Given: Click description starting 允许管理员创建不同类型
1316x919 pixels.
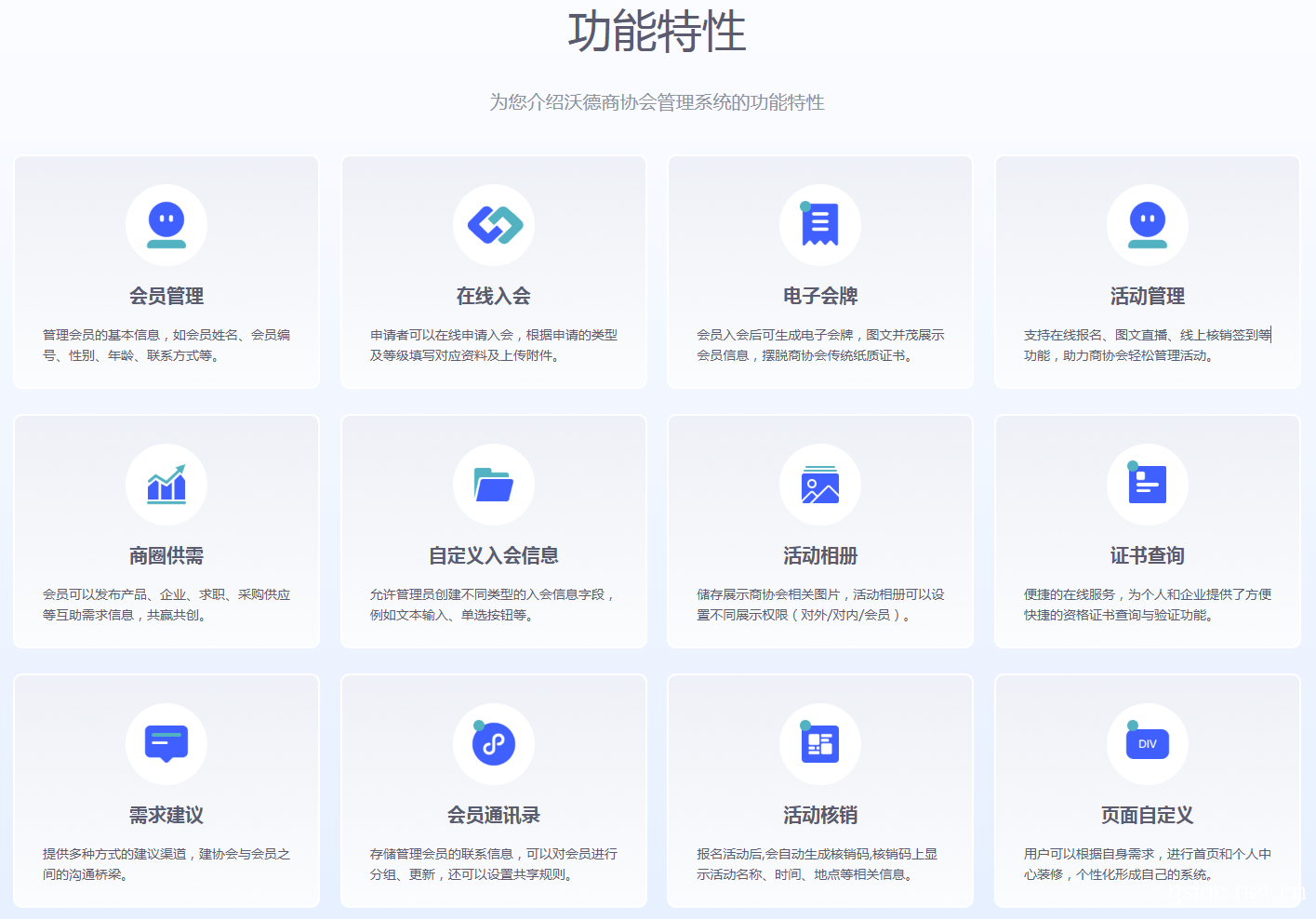Looking at the screenshot, I should point(494,605).
